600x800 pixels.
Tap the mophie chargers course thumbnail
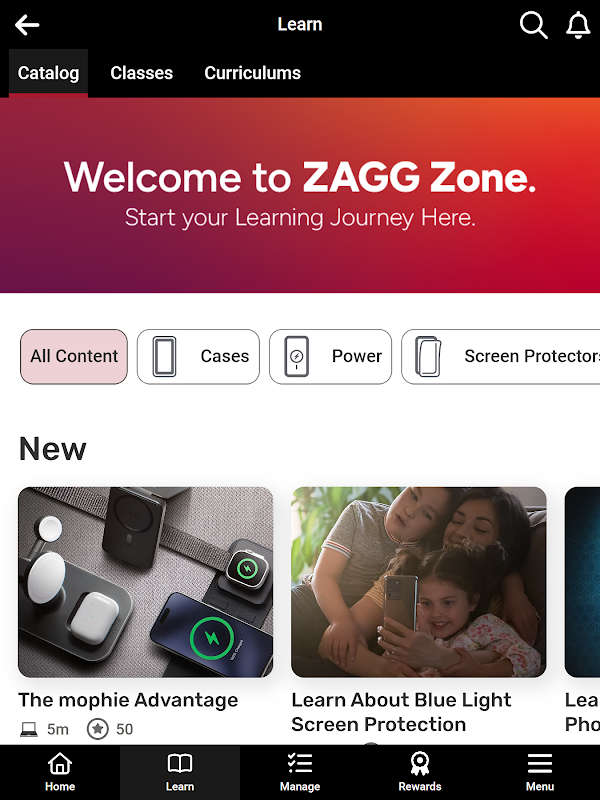point(145,582)
